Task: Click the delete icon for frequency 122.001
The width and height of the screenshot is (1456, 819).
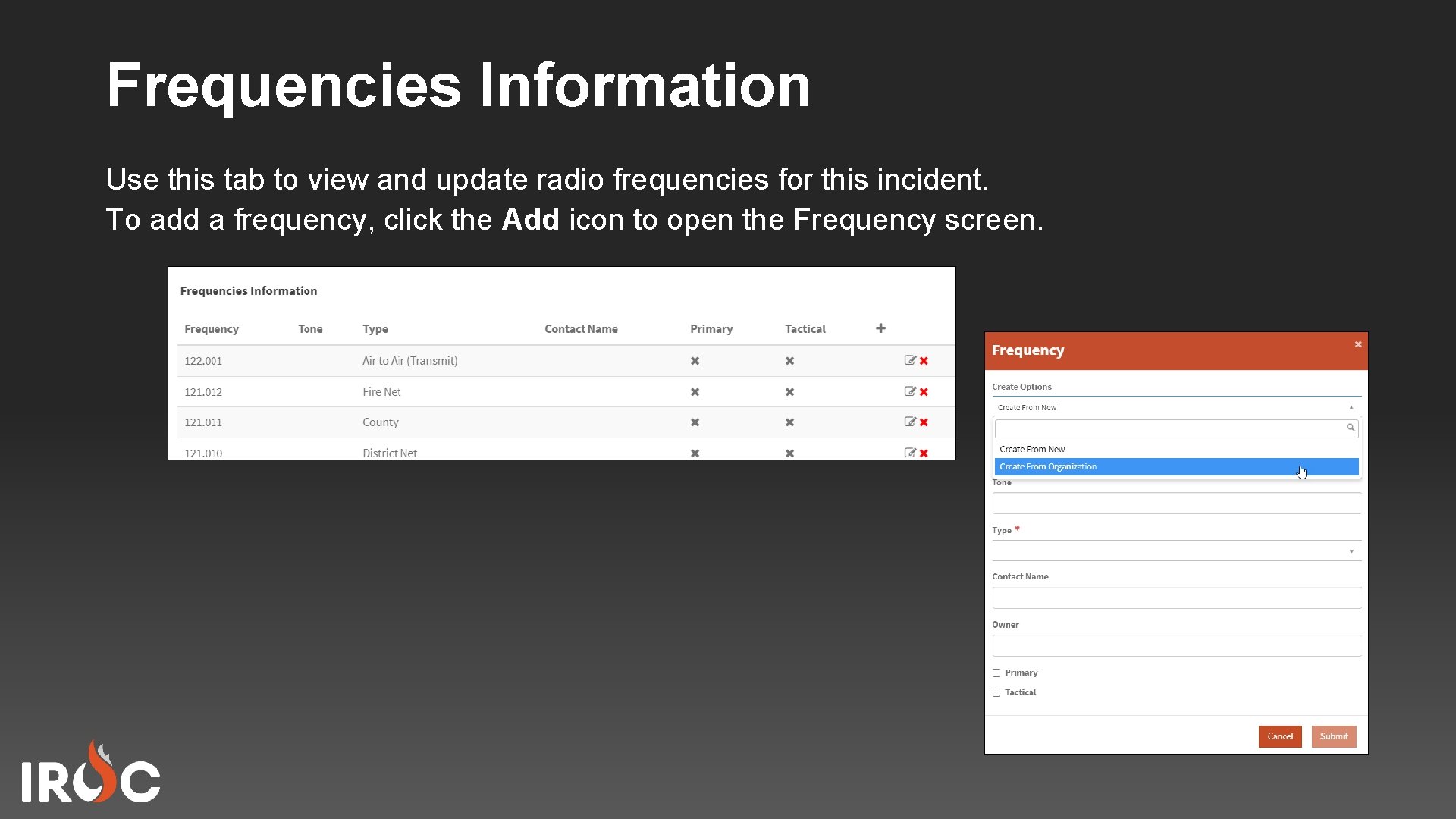Action: tap(923, 360)
